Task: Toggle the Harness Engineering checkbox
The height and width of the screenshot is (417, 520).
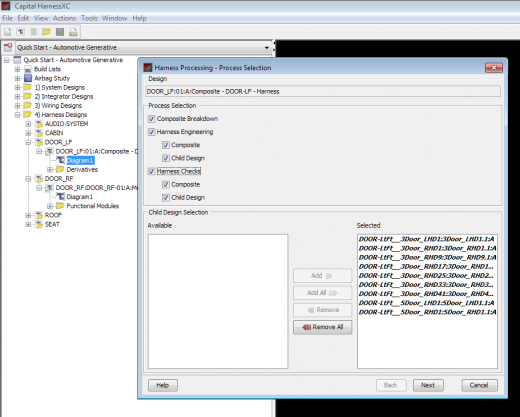Action: click(152, 132)
